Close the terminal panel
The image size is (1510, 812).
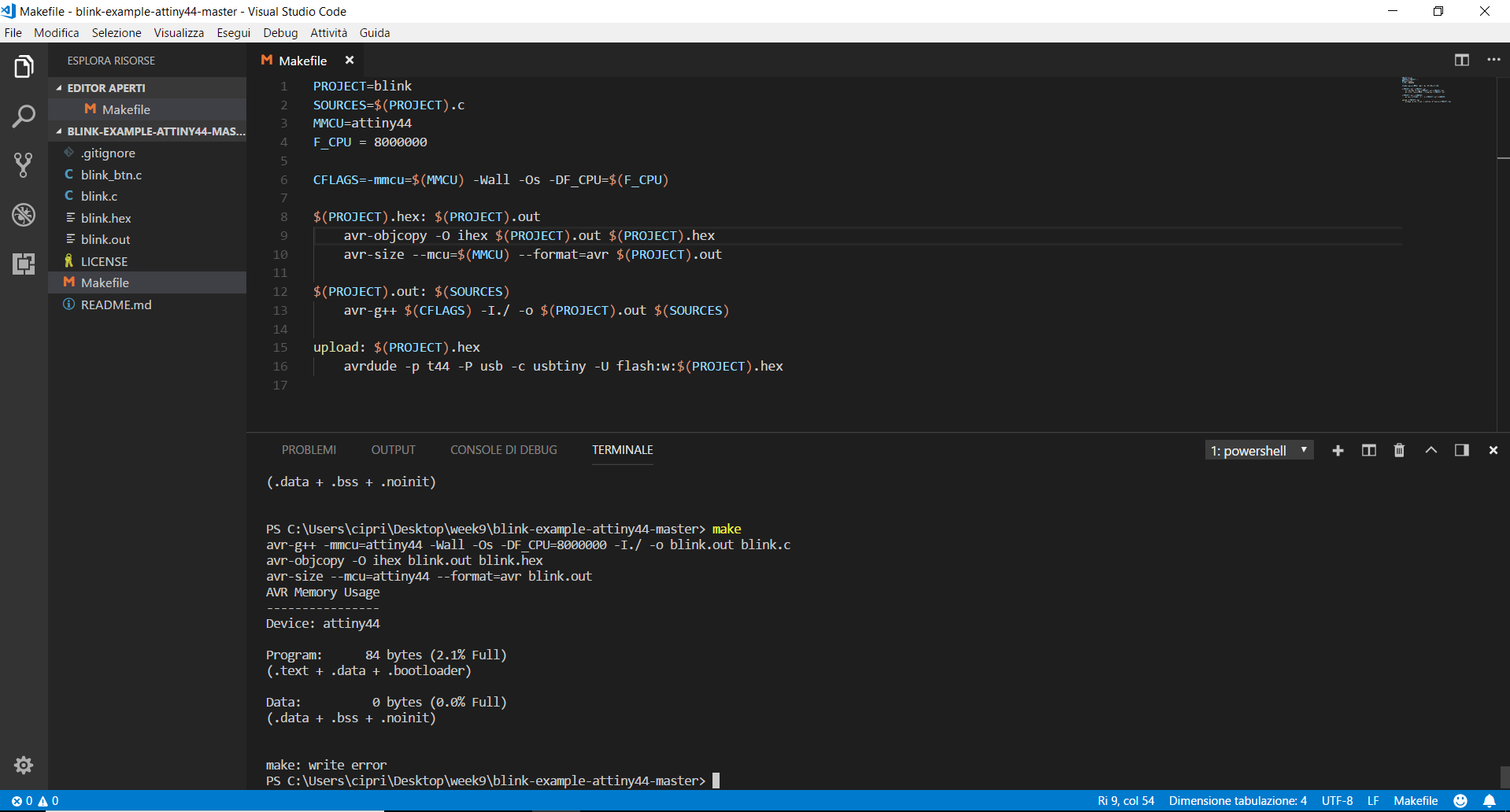tap(1493, 450)
